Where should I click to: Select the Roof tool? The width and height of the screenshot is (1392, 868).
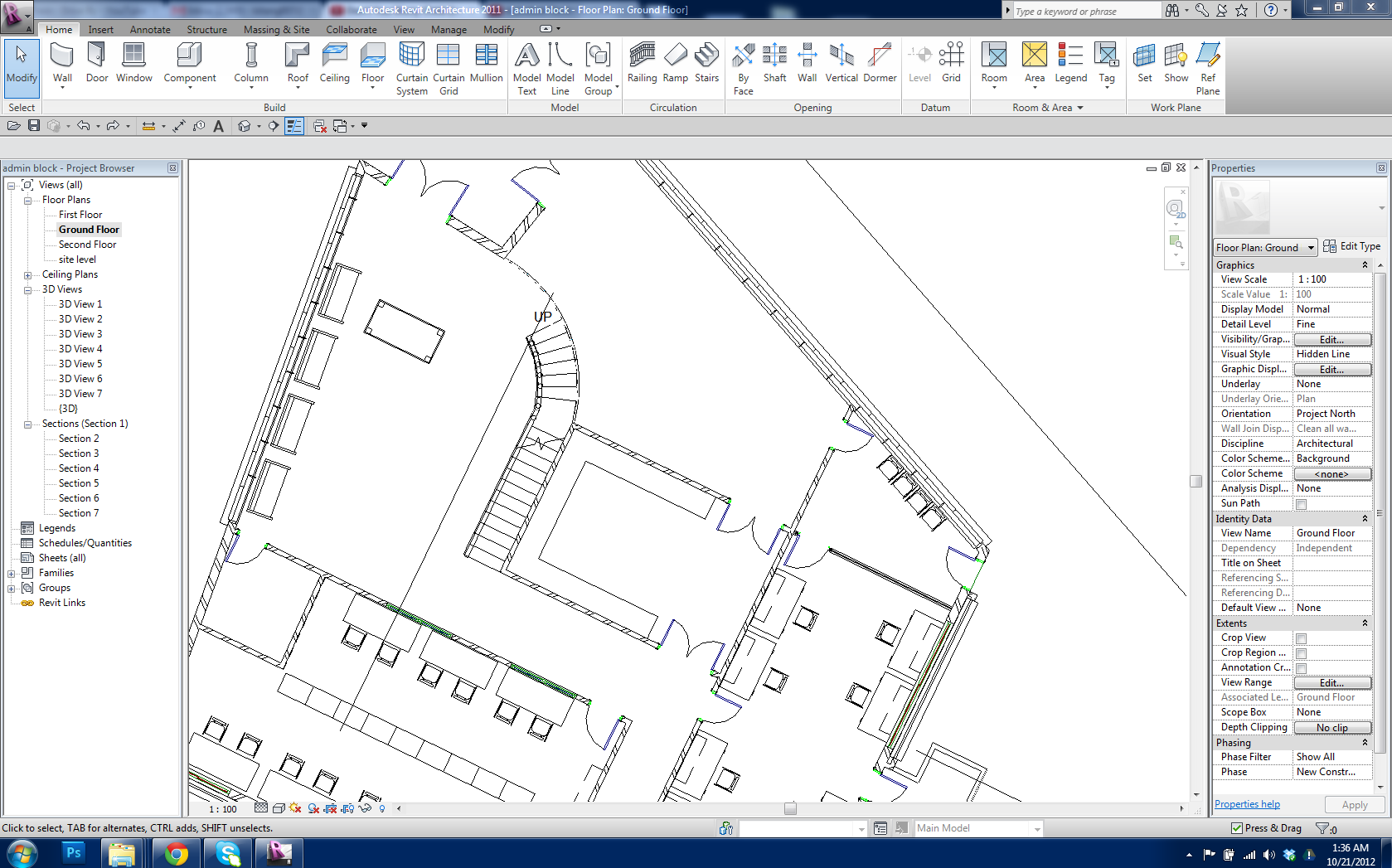tap(298, 64)
